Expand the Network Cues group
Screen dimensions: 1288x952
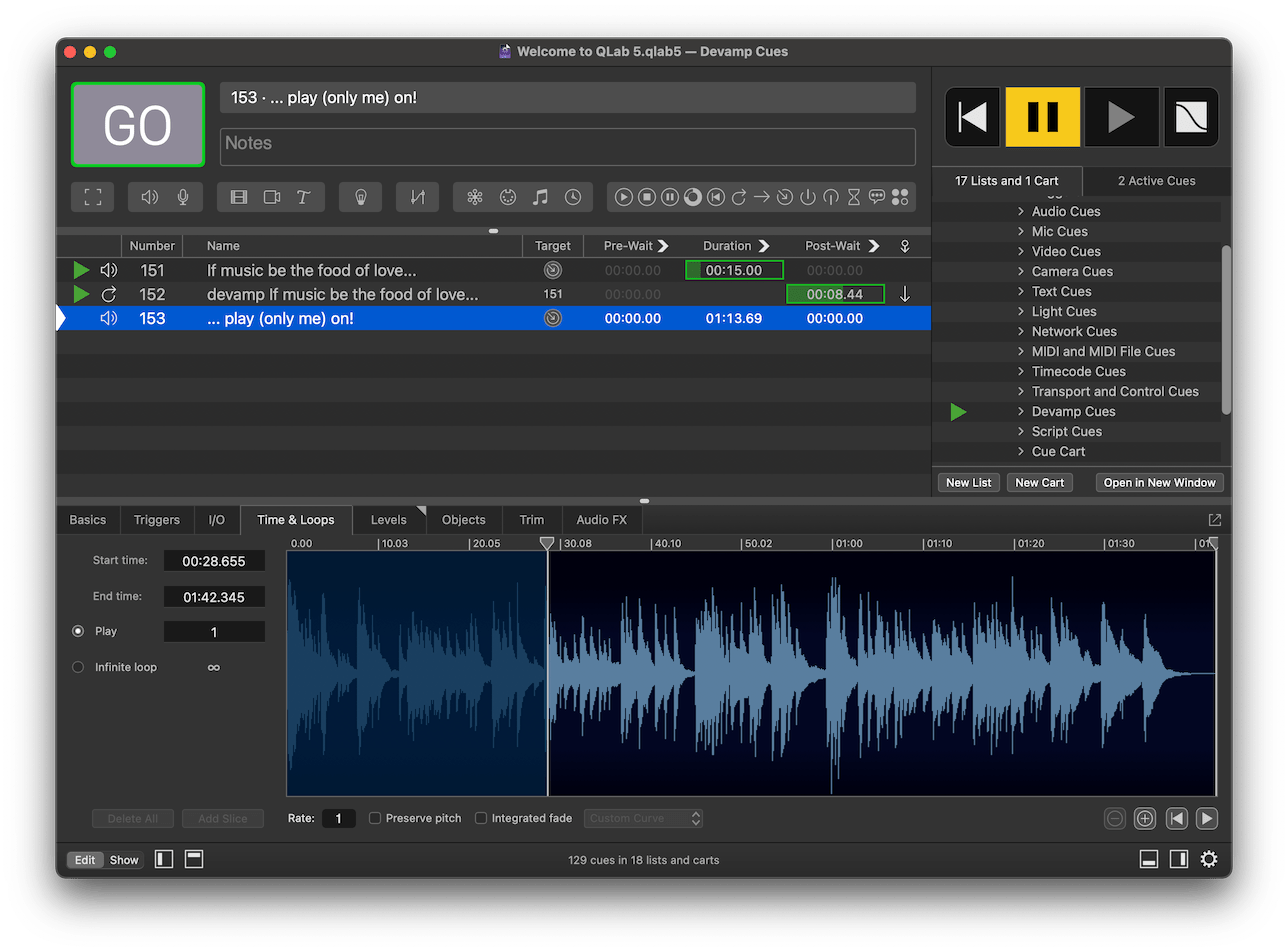(1019, 331)
